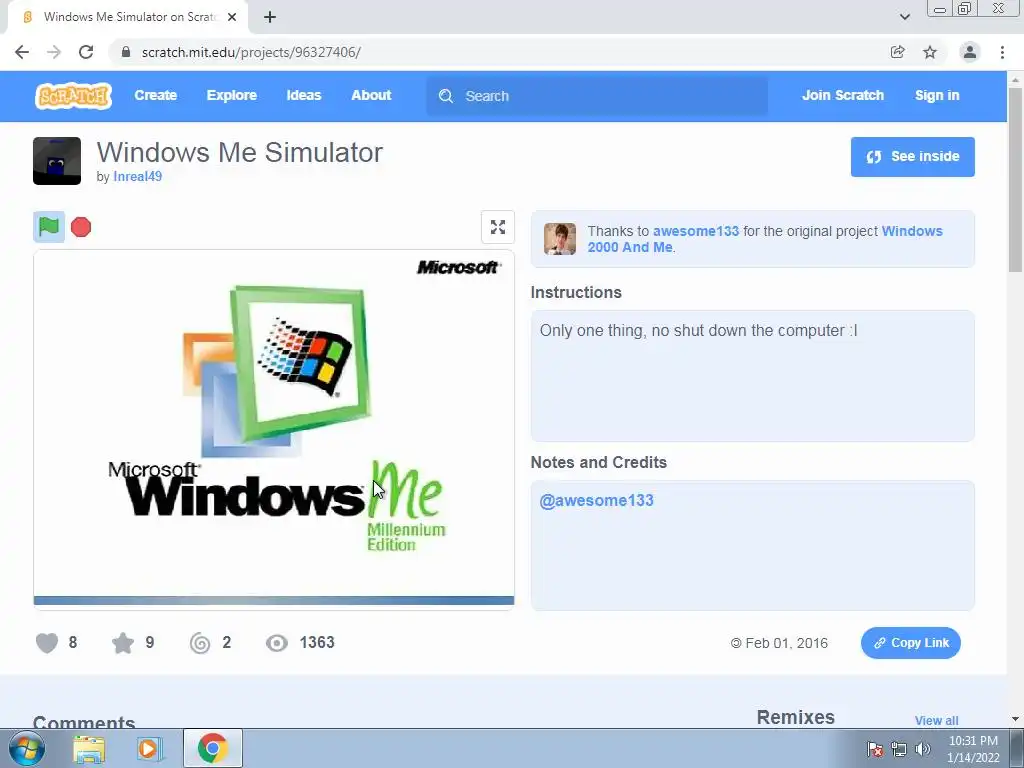The width and height of the screenshot is (1024, 768).
Task: Open Inreal49's project avatar thumbnail
Action: (57, 161)
